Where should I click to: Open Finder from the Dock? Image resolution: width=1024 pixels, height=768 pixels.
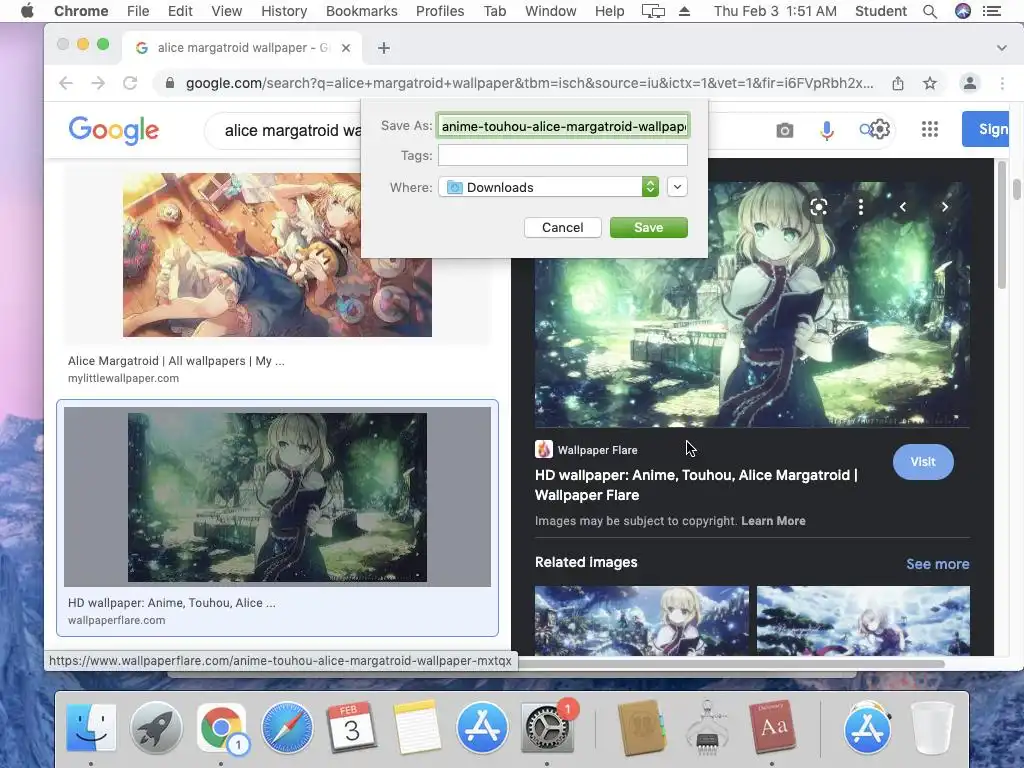coord(91,727)
